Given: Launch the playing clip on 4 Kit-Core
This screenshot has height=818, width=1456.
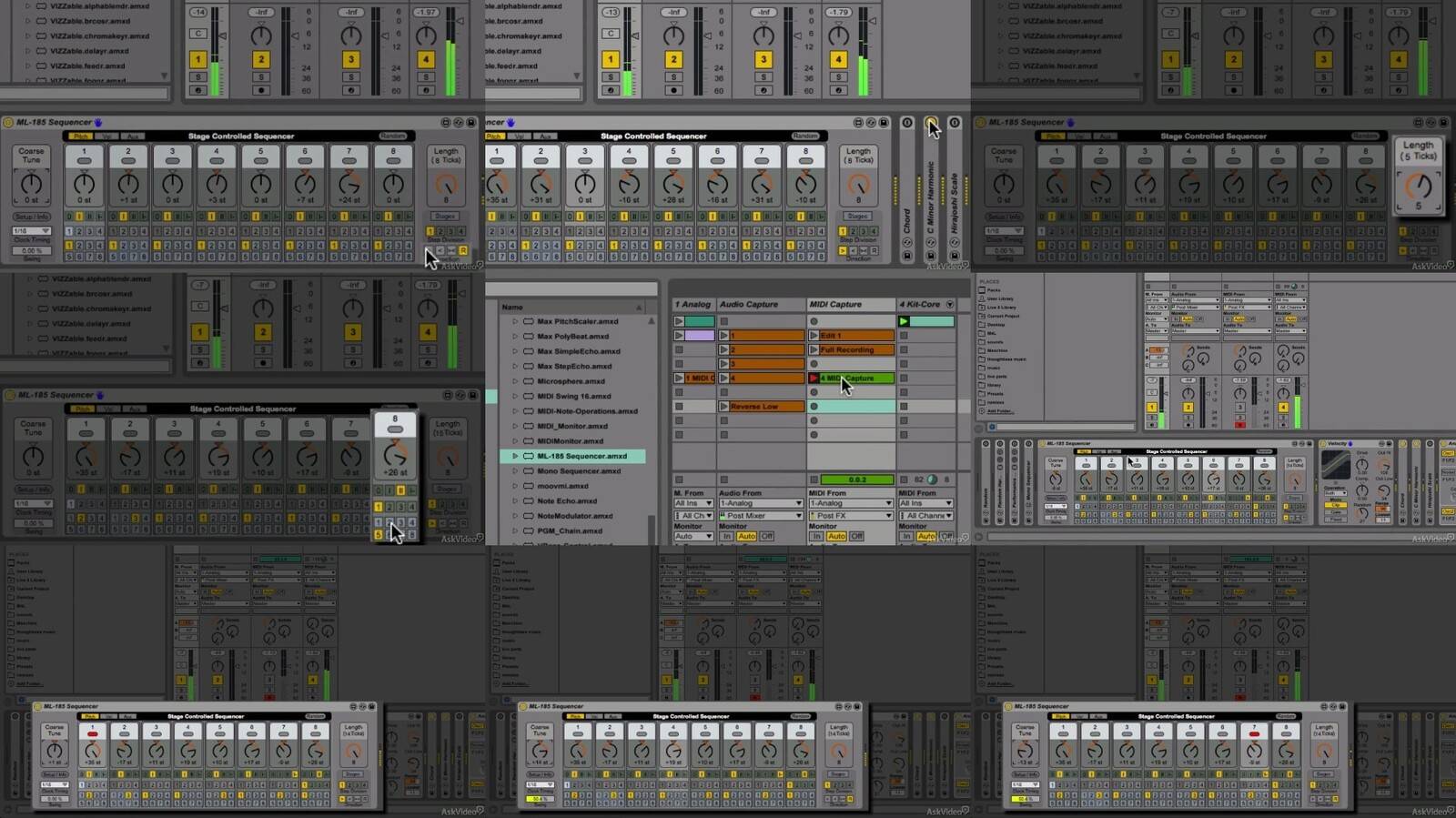Looking at the screenshot, I should pos(904,321).
